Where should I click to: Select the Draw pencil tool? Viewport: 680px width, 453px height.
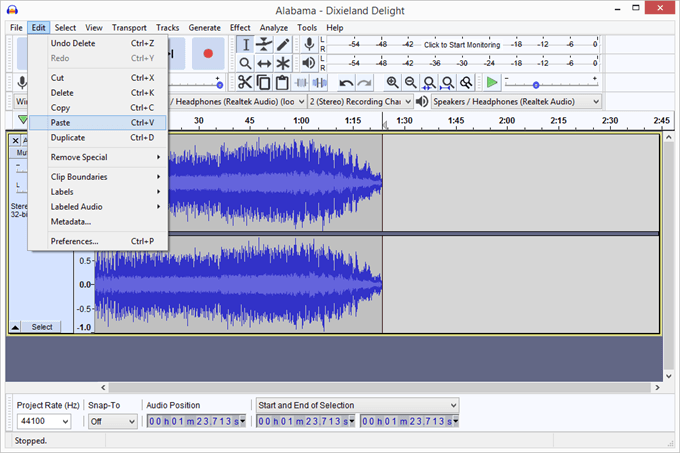pos(283,45)
